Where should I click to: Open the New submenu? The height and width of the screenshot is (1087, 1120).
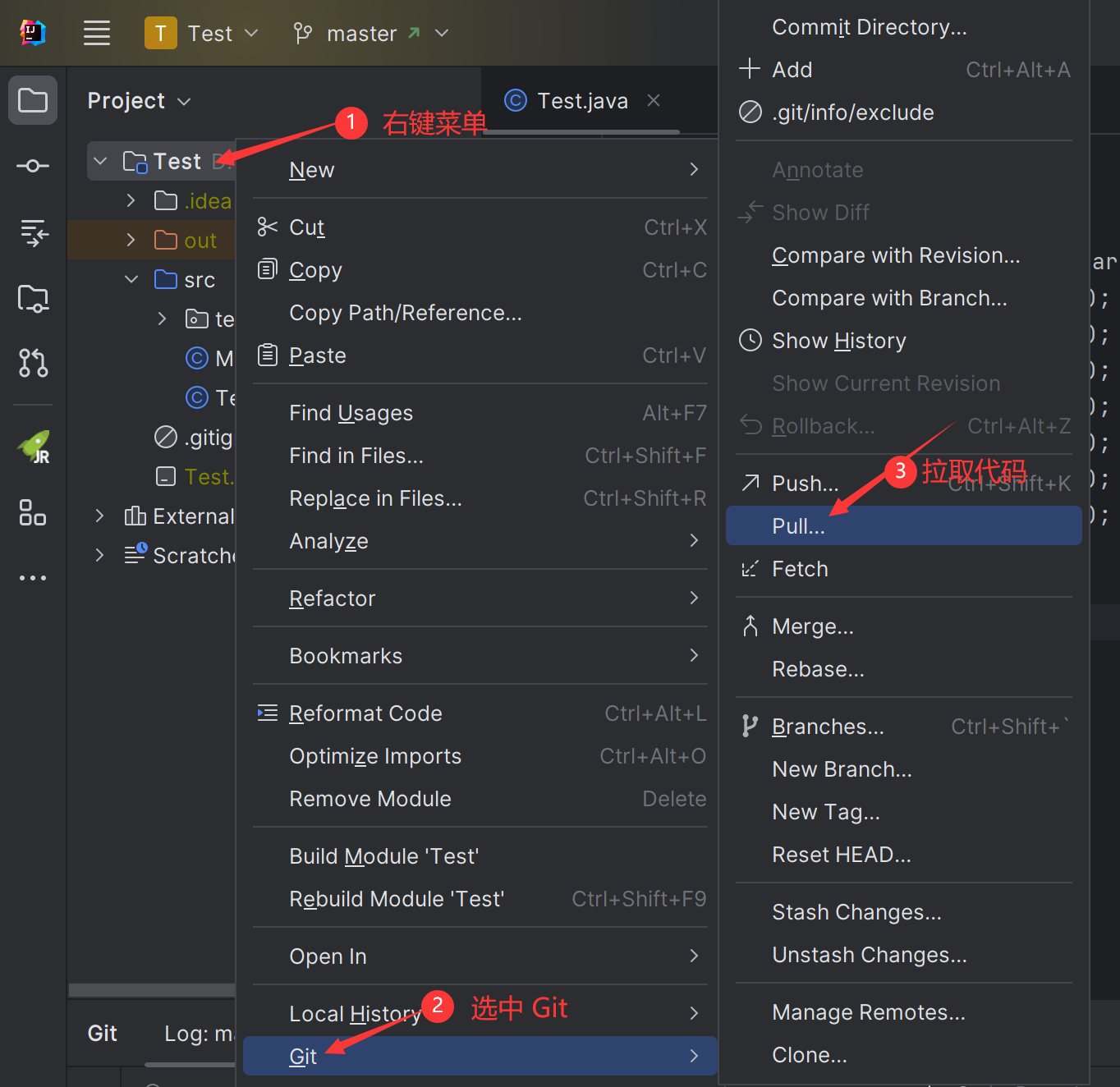coord(480,169)
